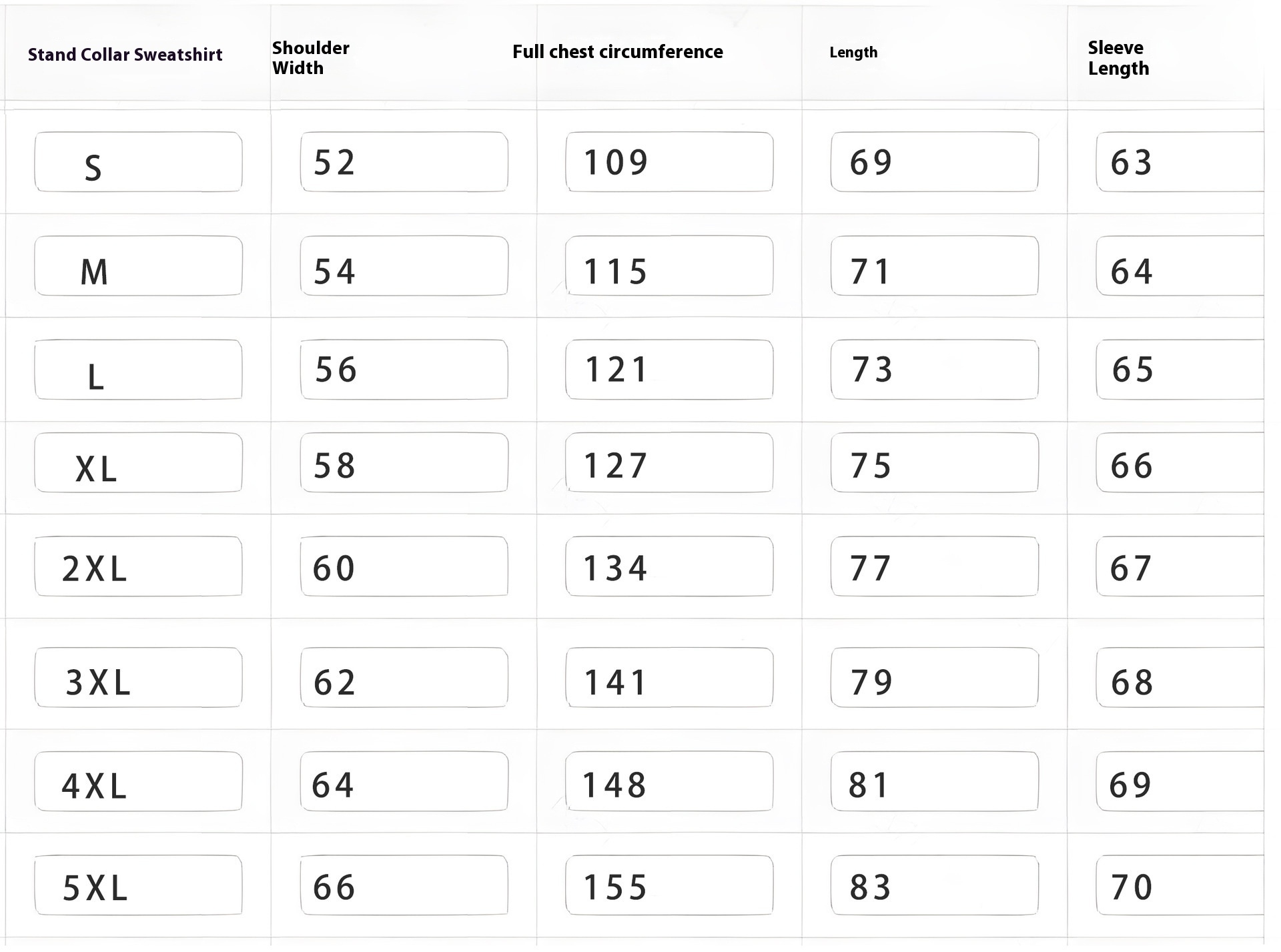Select chest circumference value 155
The height and width of the screenshot is (952, 1281).
(669, 885)
